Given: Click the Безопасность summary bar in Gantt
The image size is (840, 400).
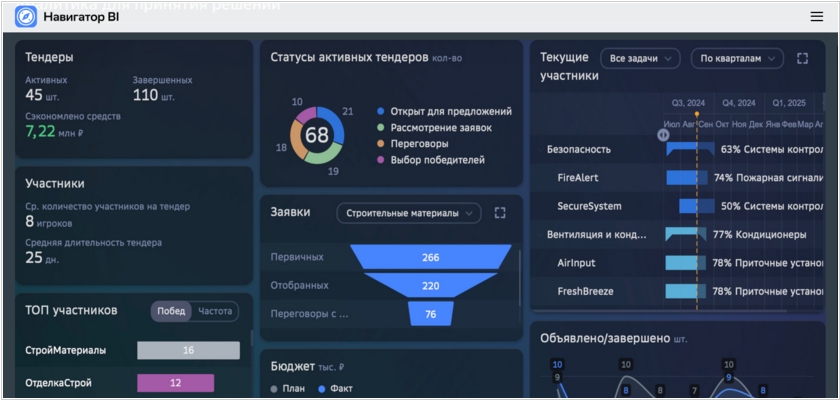Looking at the screenshot, I should (x=689, y=149).
